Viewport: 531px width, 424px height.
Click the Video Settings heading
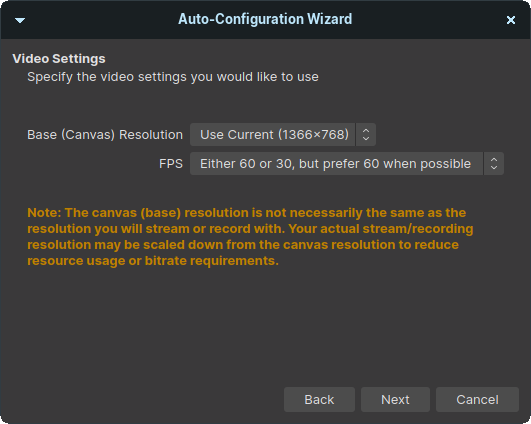click(x=59, y=59)
